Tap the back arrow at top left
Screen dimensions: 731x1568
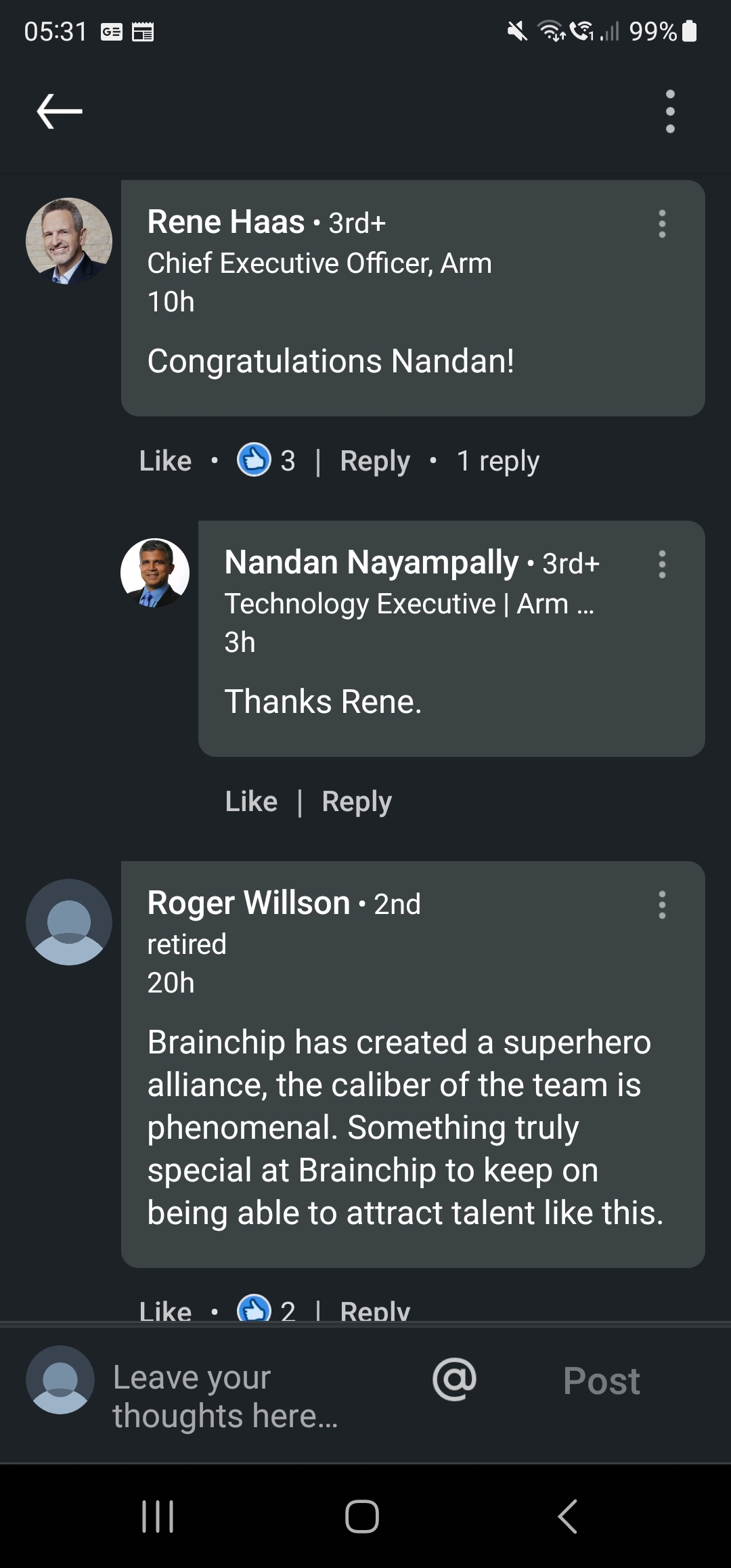(60, 112)
